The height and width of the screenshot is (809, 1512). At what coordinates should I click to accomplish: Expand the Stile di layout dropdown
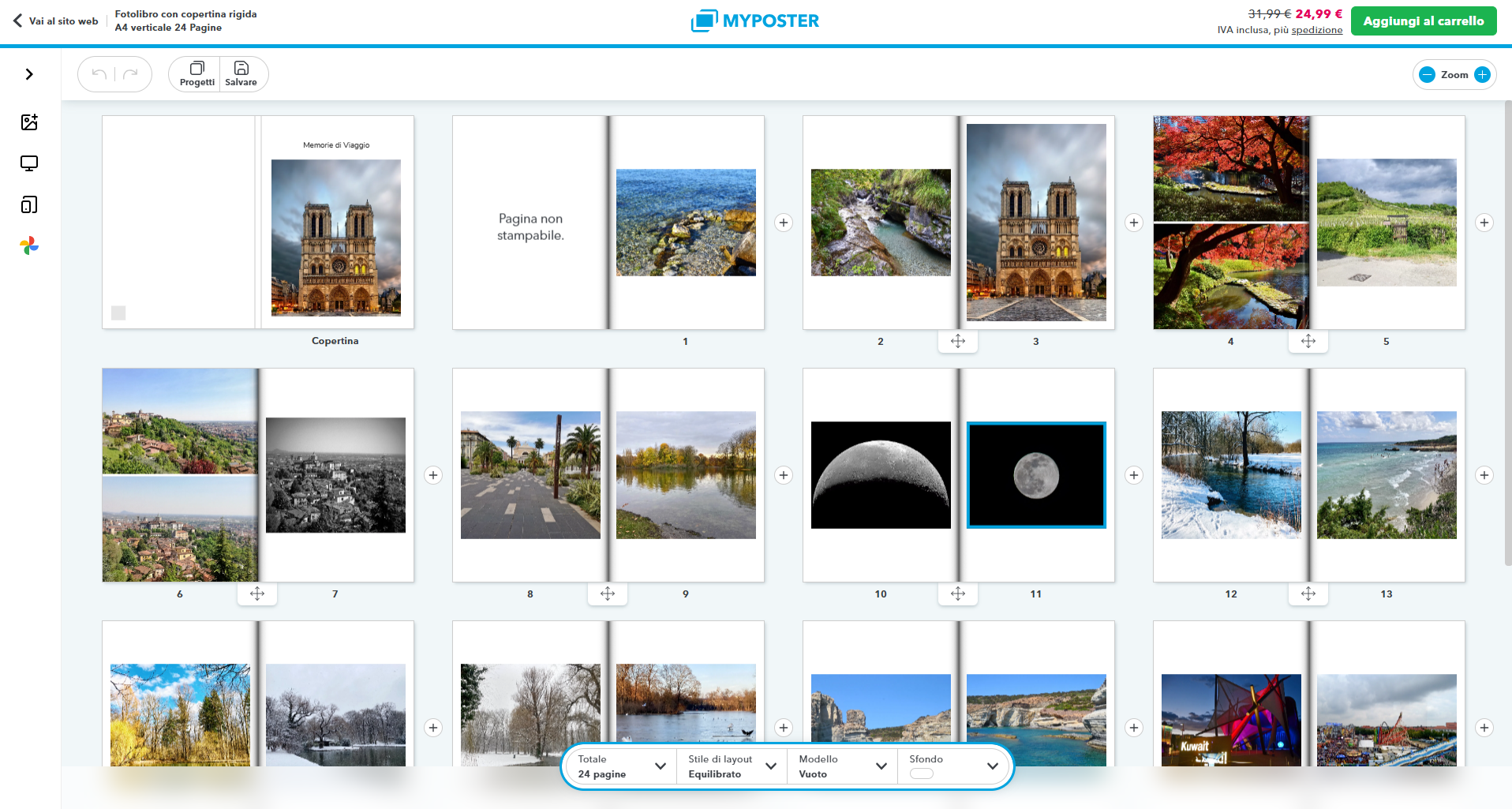pos(732,766)
